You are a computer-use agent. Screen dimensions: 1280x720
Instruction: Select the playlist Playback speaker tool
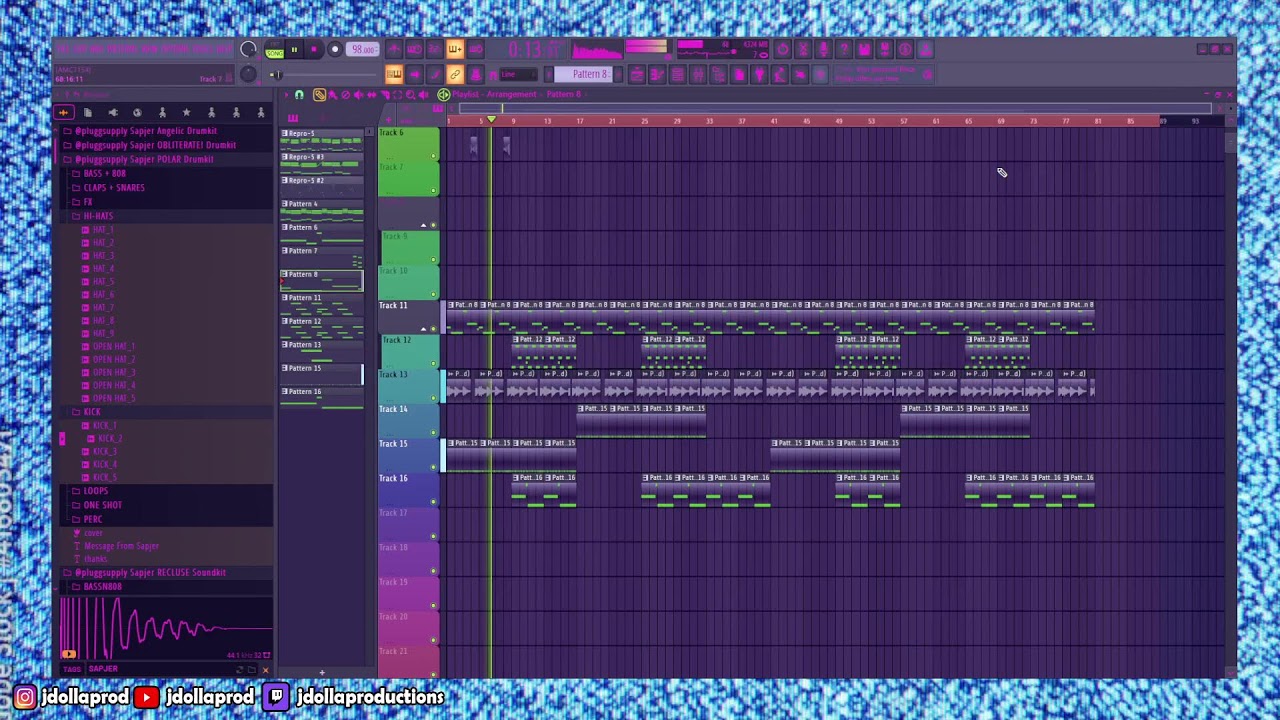(x=424, y=95)
